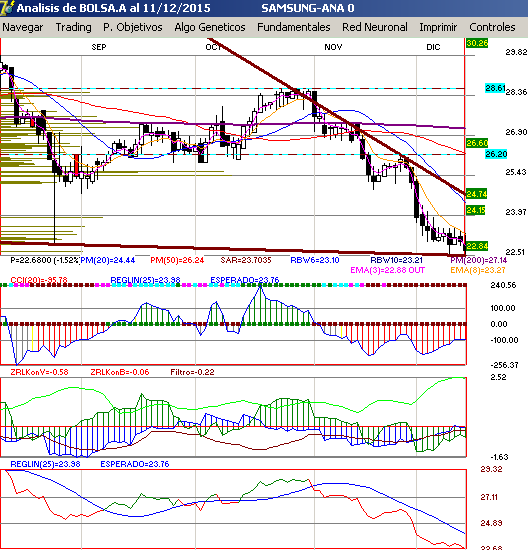Open the Controles menu
Viewport: 528px width, 550px height.
coord(492,27)
